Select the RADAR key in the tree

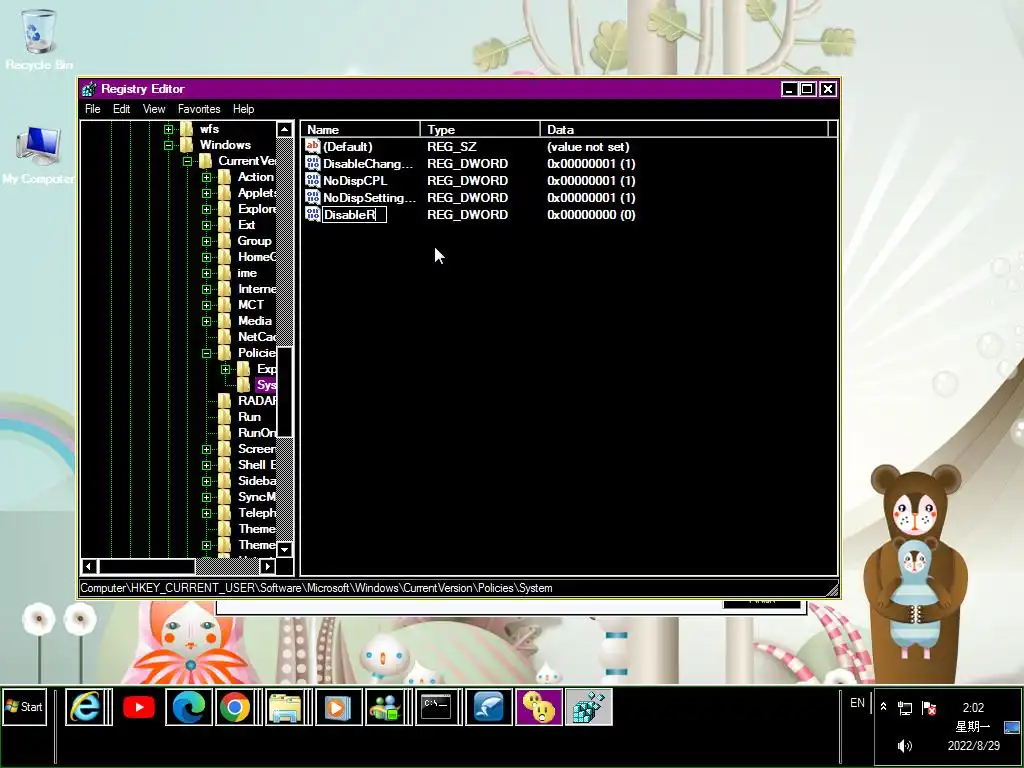click(257, 401)
